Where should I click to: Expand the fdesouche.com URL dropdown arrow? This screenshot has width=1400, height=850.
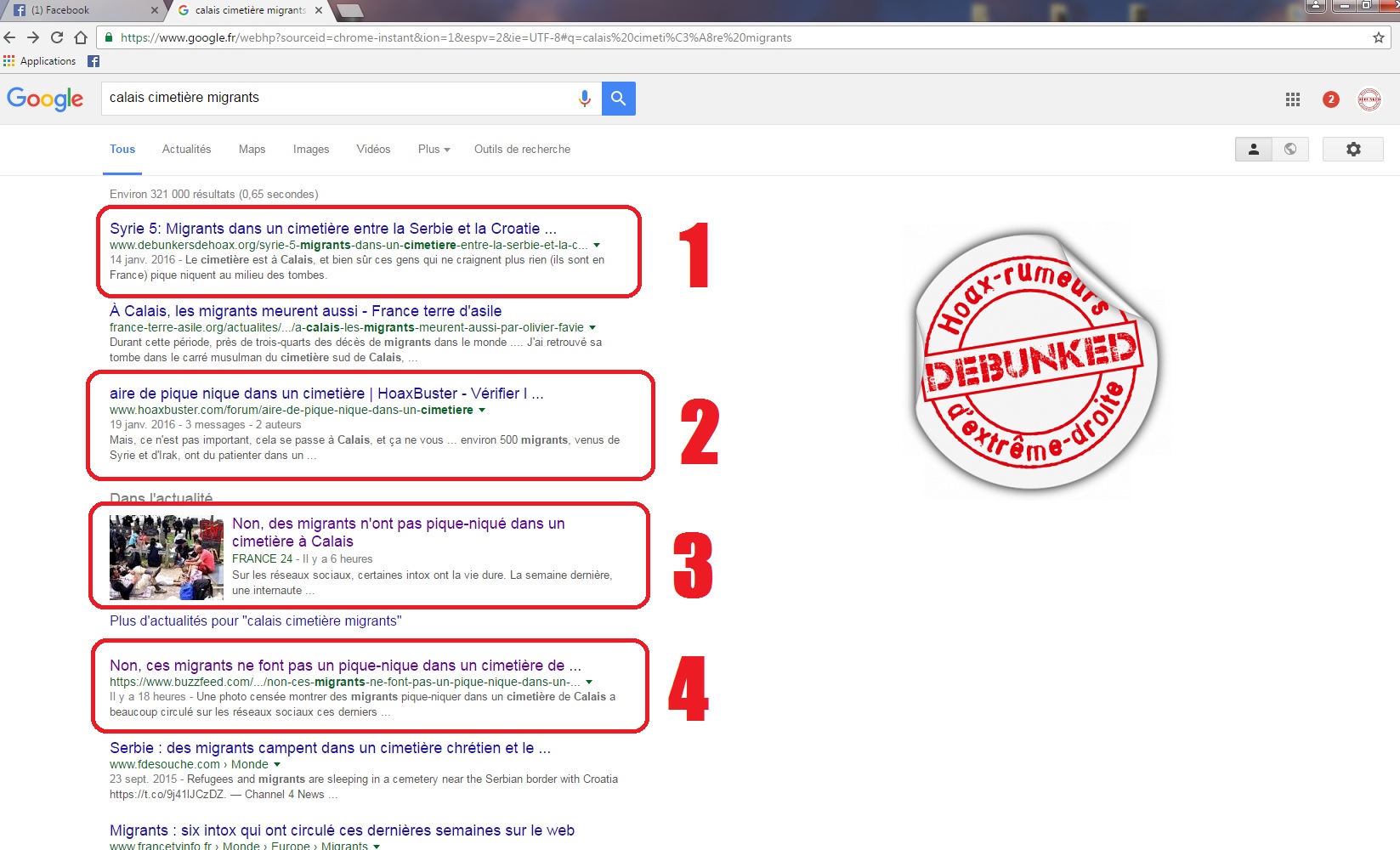tap(277, 764)
